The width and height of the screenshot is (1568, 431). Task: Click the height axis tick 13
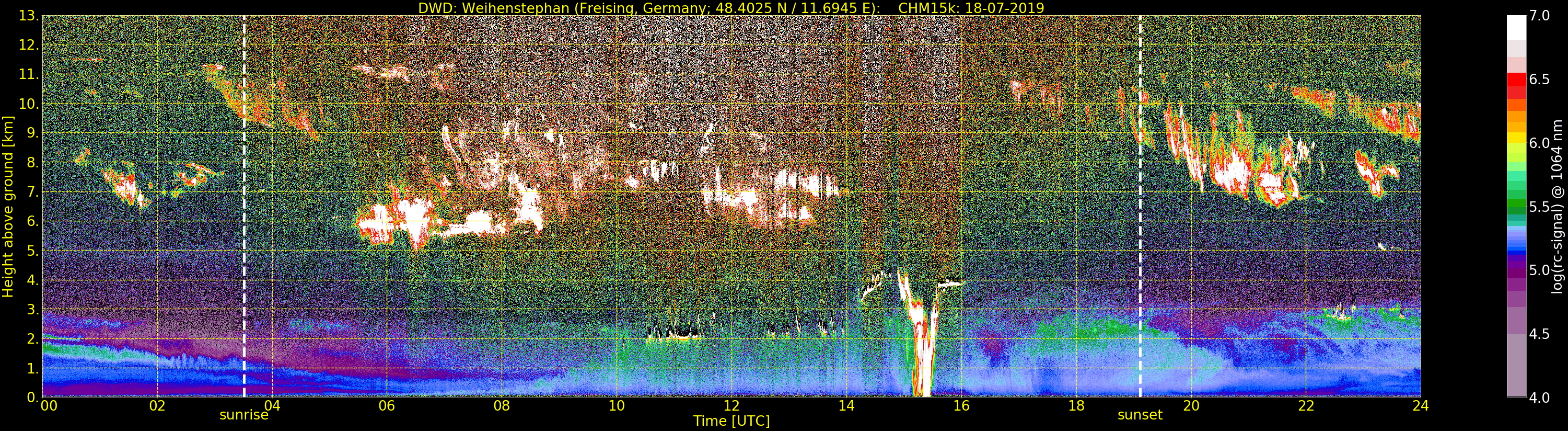tap(29, 16)
